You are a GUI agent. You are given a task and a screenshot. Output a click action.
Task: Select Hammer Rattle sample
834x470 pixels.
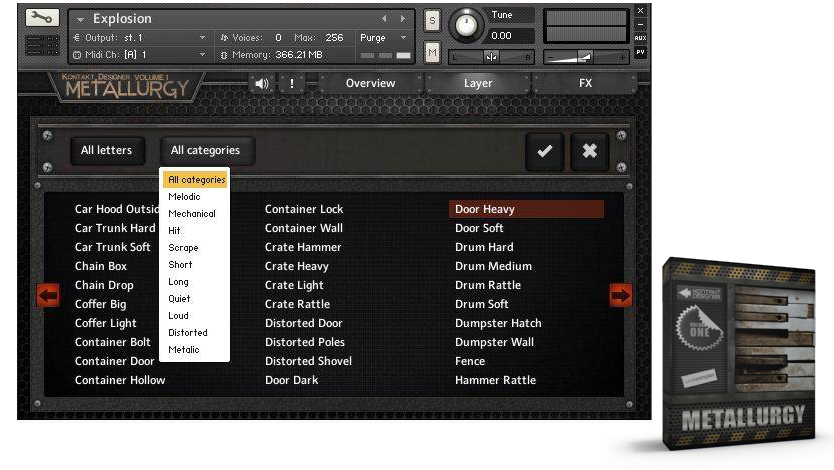[x=495, y=381]
